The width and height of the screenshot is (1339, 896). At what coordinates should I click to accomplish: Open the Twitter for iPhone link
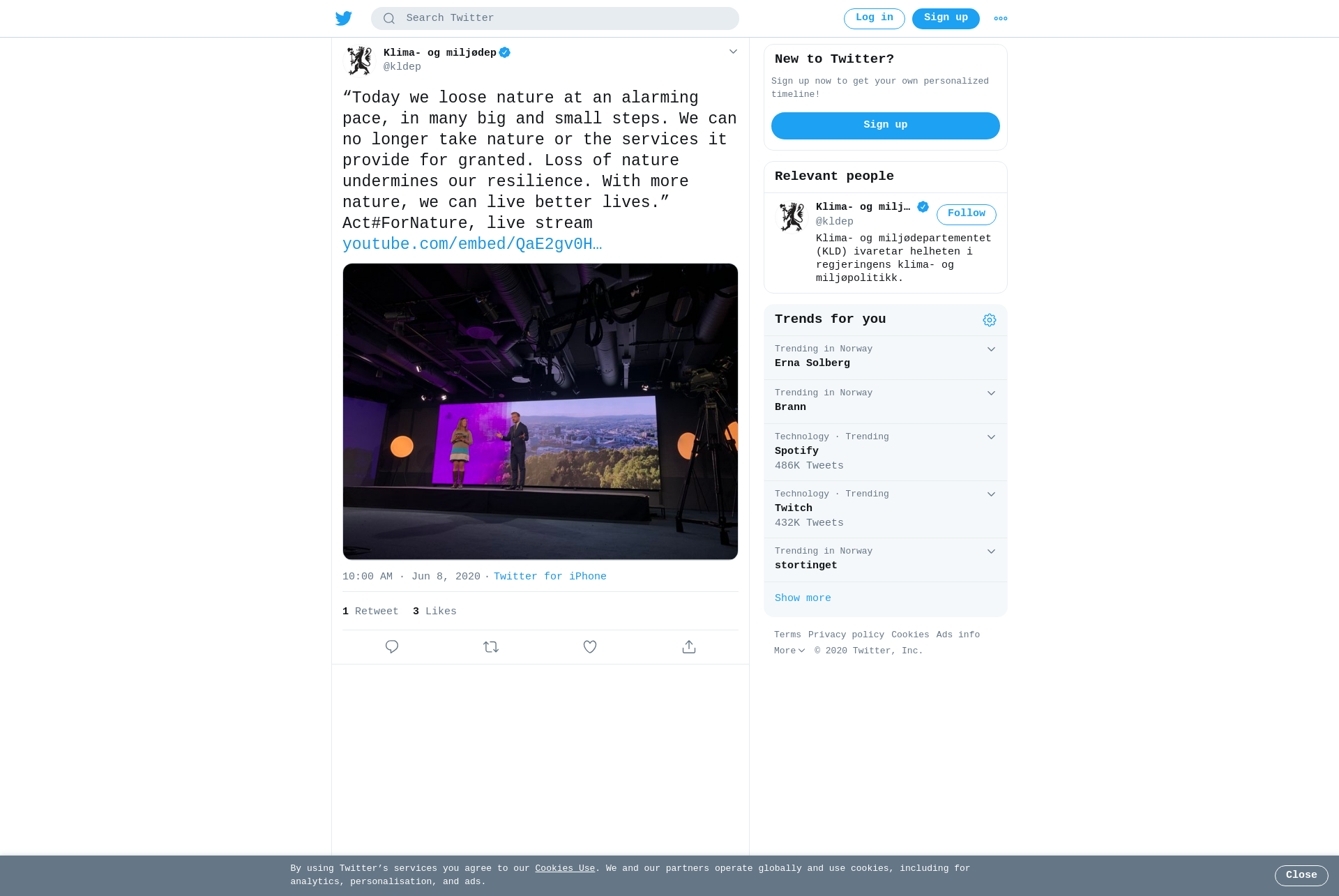(550, 577)
